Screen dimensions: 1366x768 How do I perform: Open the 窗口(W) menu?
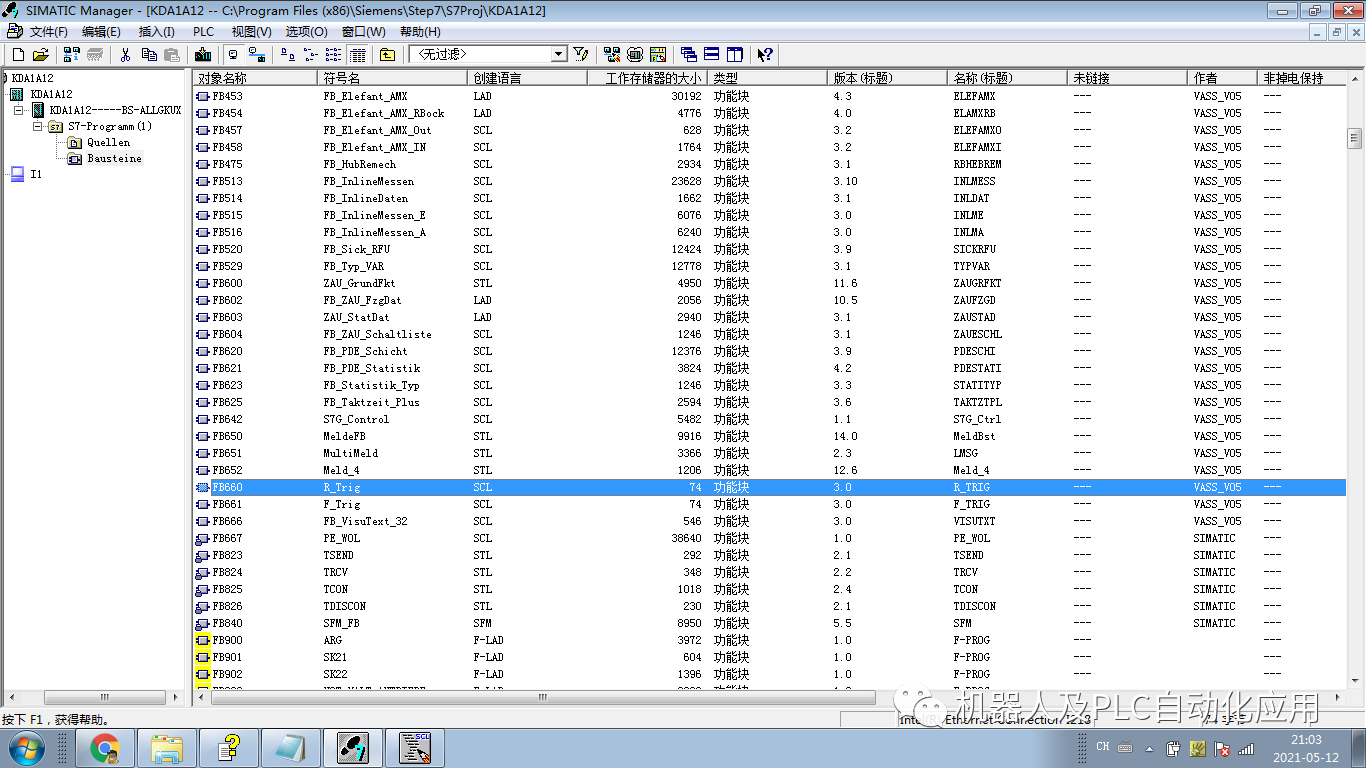tap(363, 32)
